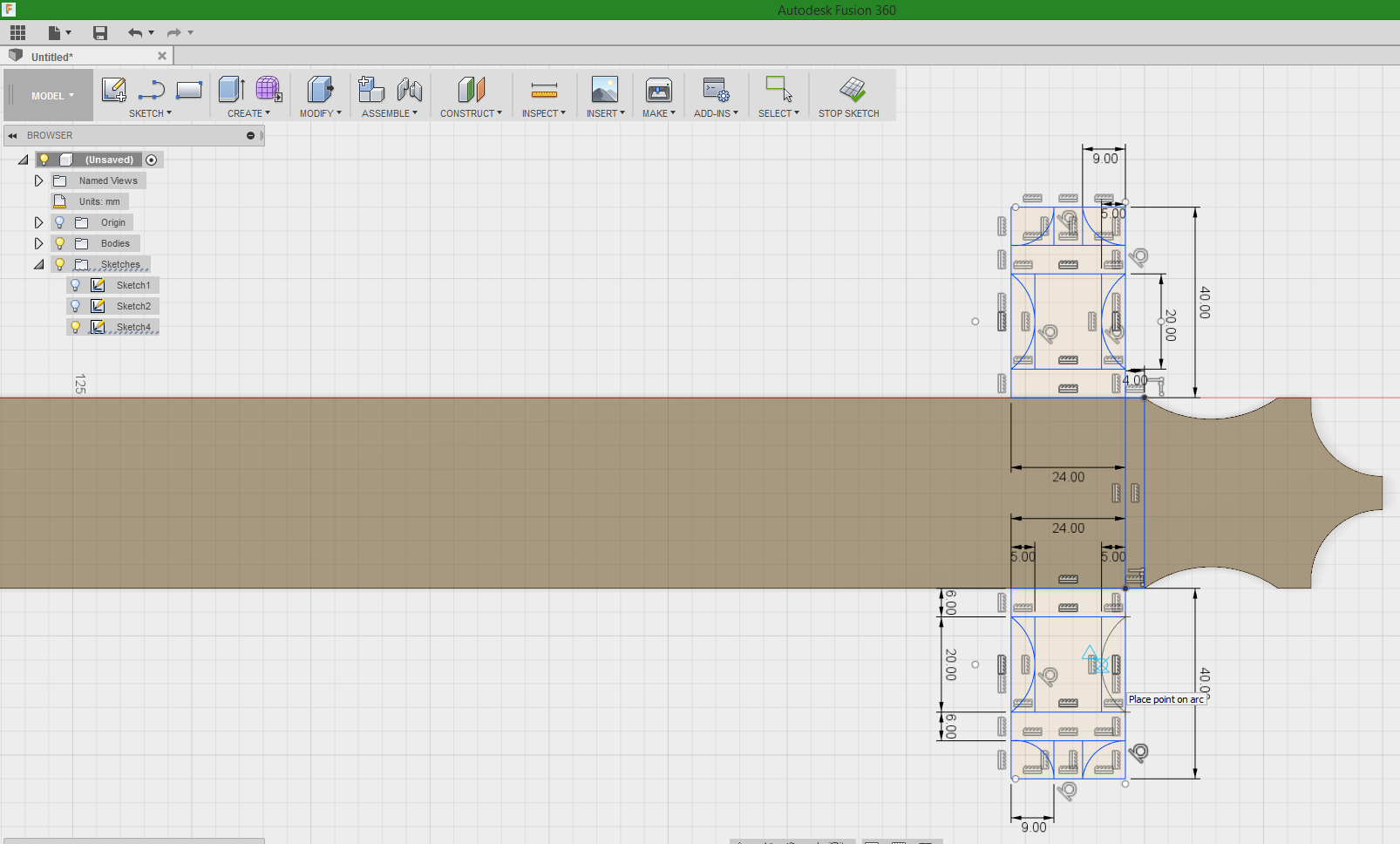Screen dimensions: 1400x844
Task: Save the design with the floppy icon
Action: 100,33
